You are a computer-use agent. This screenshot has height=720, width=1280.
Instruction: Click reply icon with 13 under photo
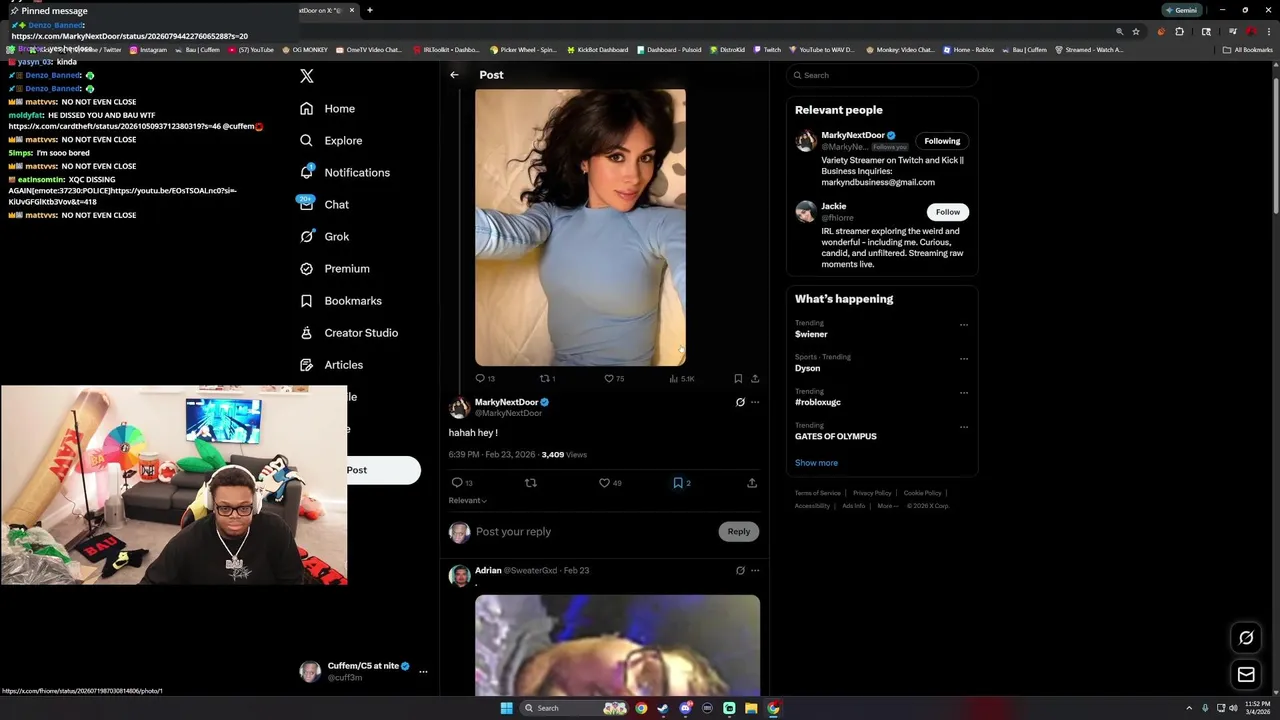click(x=480, y=378)
